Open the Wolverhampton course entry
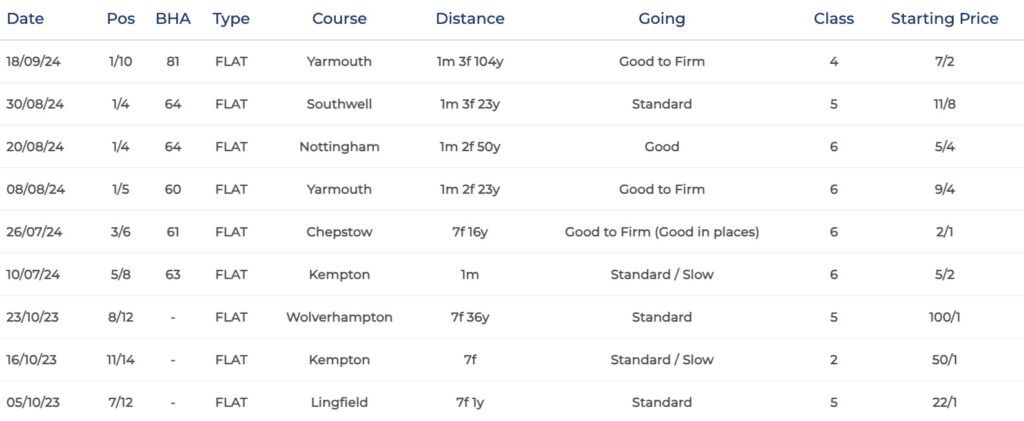 (339, 317)
